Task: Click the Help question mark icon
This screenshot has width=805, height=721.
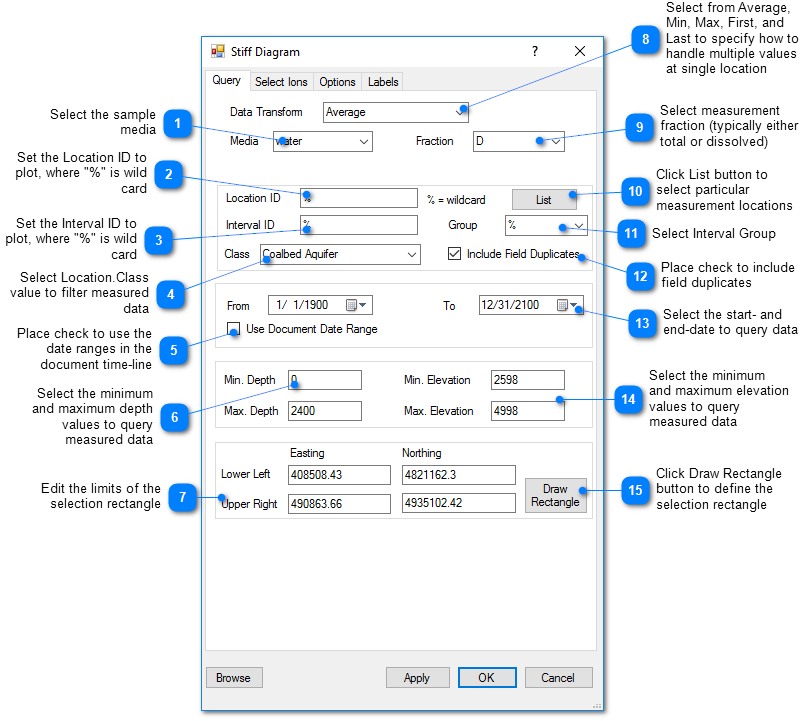Action: pos(534,51)
